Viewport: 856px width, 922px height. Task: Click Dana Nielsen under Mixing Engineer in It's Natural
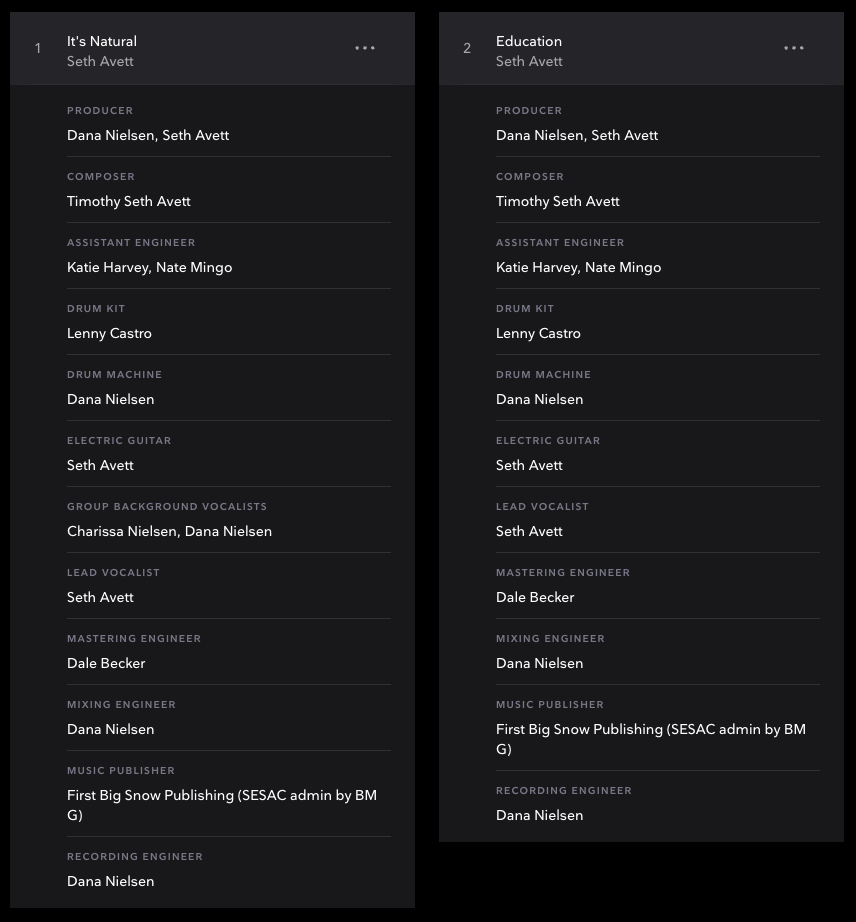pos(111,729)
